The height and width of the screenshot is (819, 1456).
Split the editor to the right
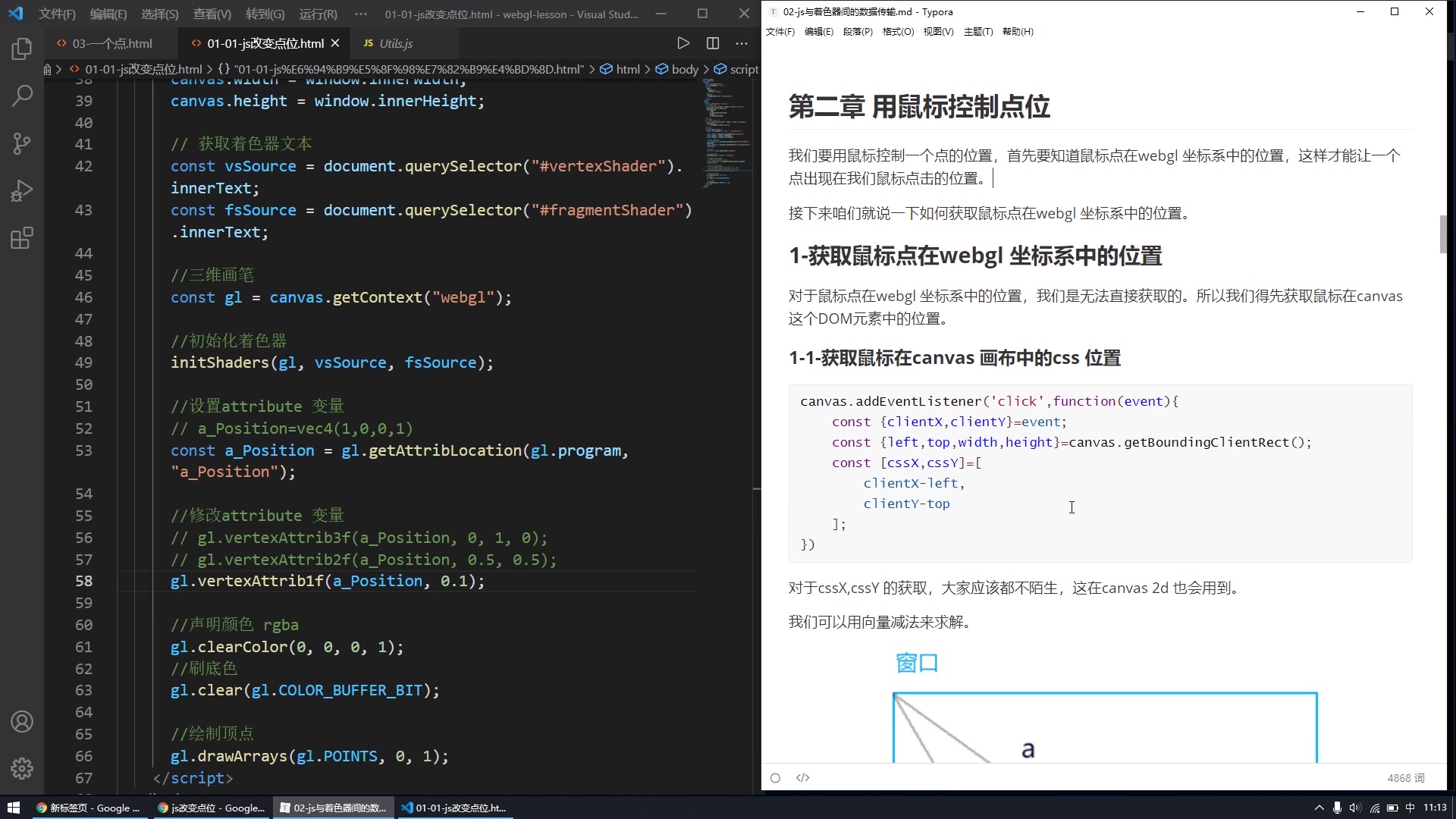tap(713, 43)
